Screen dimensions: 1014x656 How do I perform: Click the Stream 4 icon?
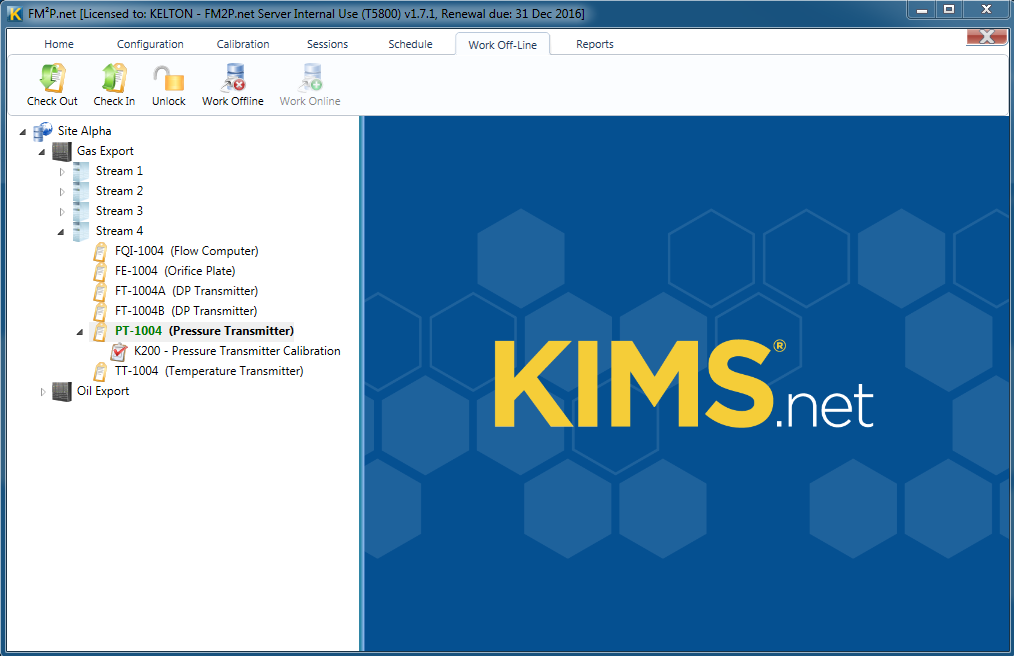coord(81,232)
